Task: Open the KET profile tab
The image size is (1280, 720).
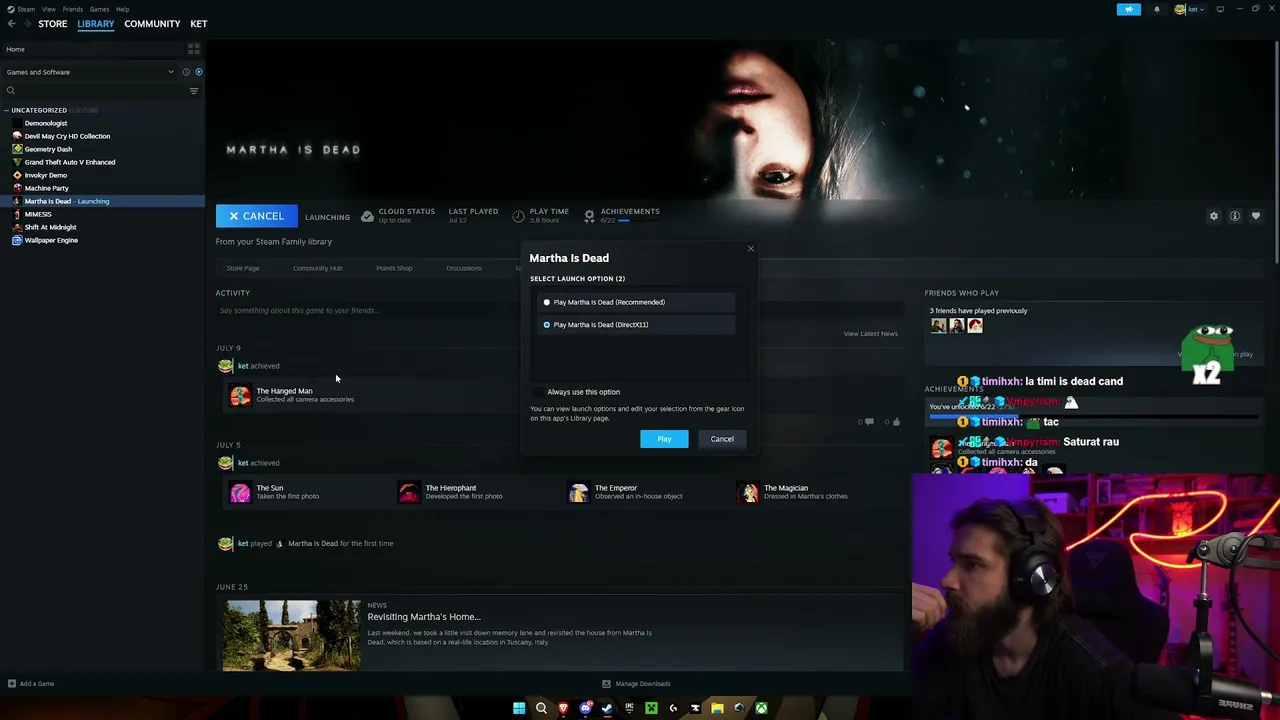Action: (199, 24)
